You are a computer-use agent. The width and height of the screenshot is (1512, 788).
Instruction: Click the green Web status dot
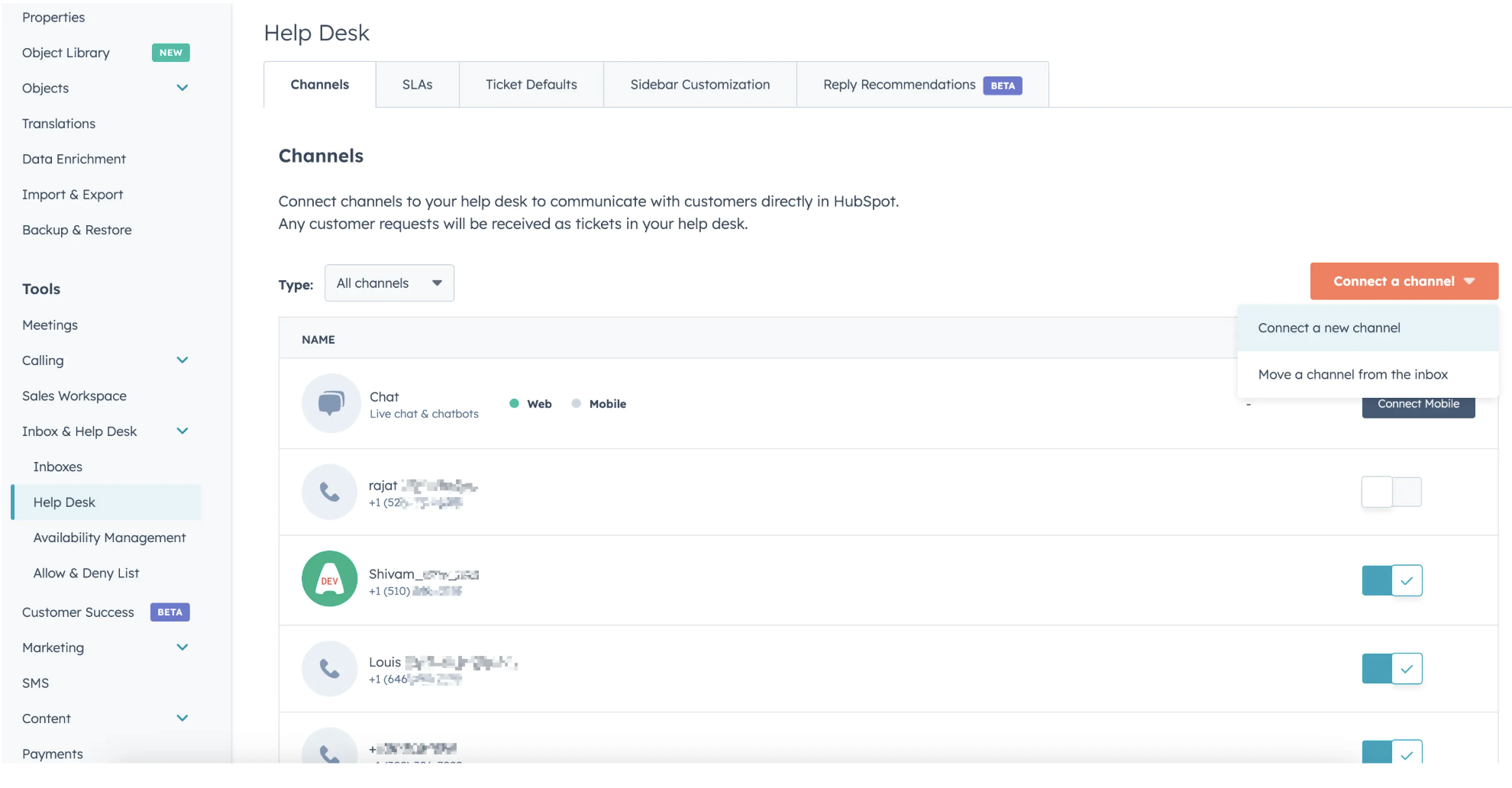(x=514, y=403)
